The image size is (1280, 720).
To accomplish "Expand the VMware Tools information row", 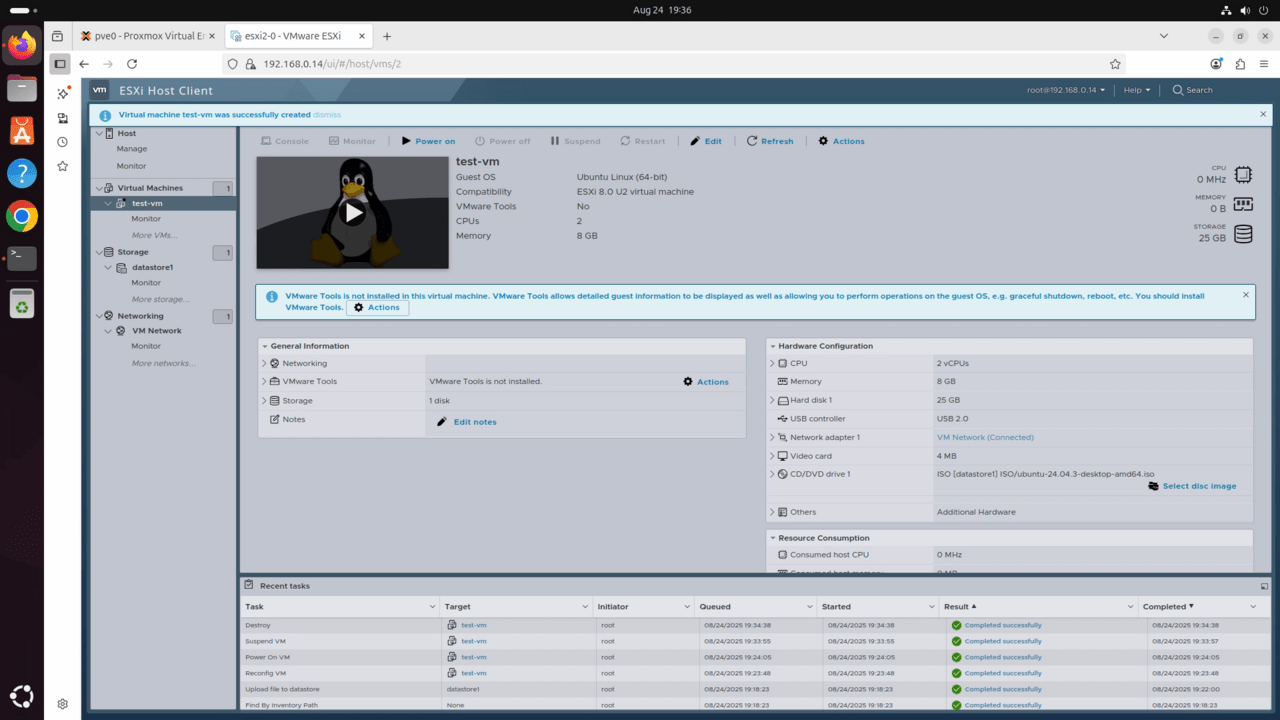I will tap(264, 381).
